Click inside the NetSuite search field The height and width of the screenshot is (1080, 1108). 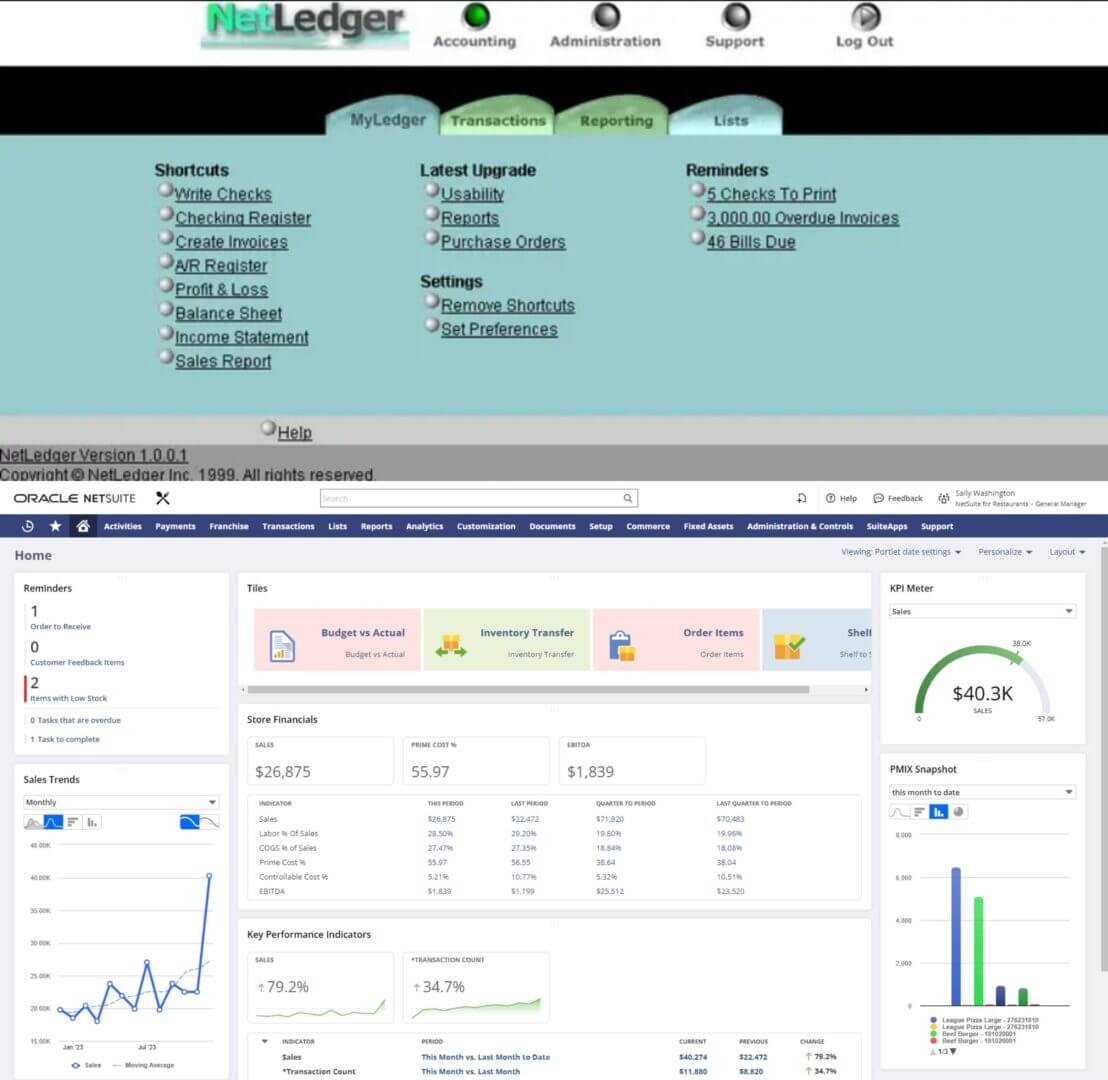(471, 498)
